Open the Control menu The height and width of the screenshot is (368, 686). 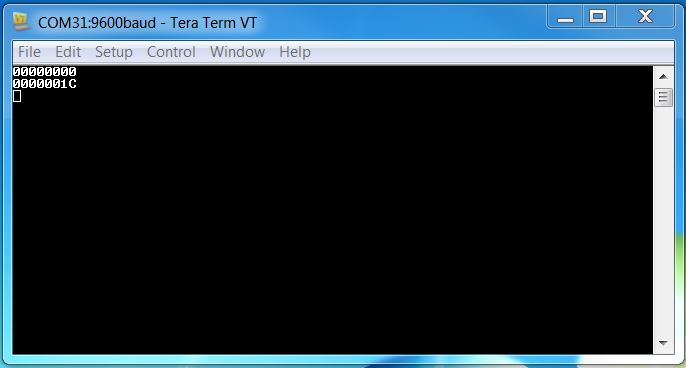(171, 52)
